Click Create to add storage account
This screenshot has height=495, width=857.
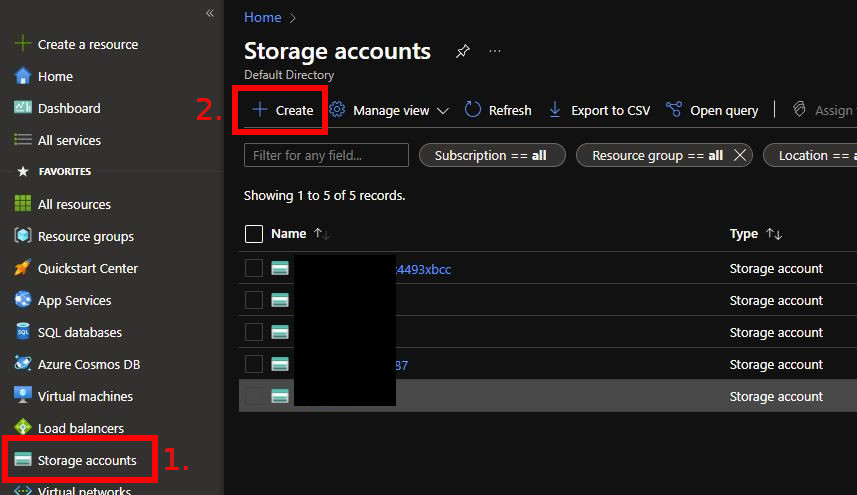click(x=283, y=110)
